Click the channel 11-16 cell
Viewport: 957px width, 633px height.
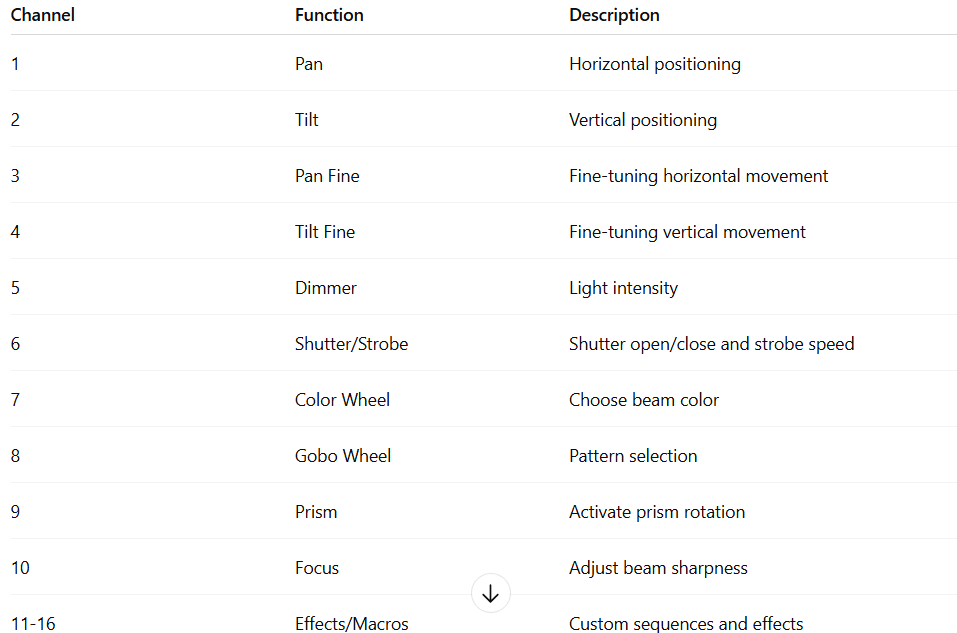point(33,624)
